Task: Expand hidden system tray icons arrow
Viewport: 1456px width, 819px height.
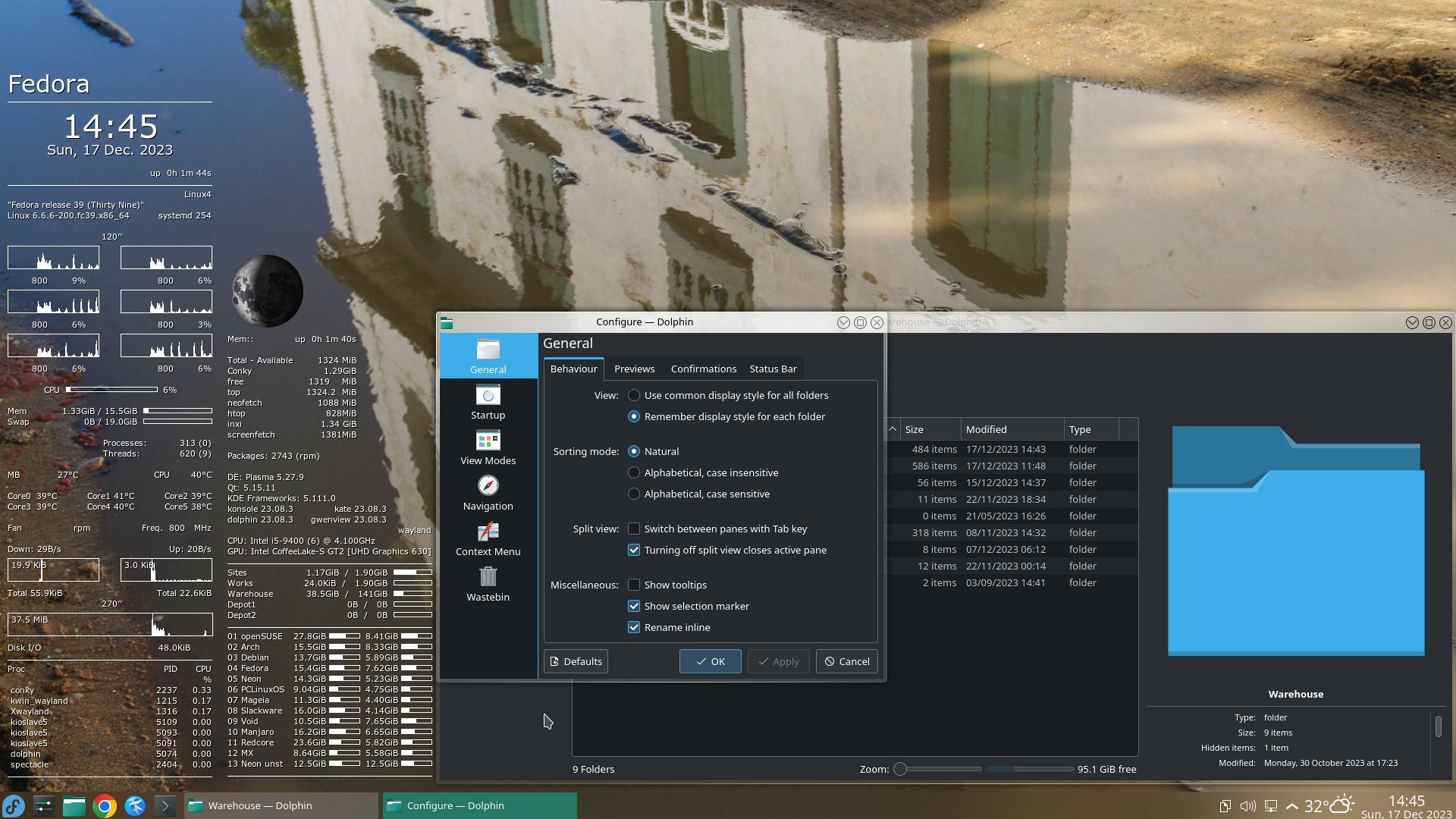Action: pos(1292,806)
